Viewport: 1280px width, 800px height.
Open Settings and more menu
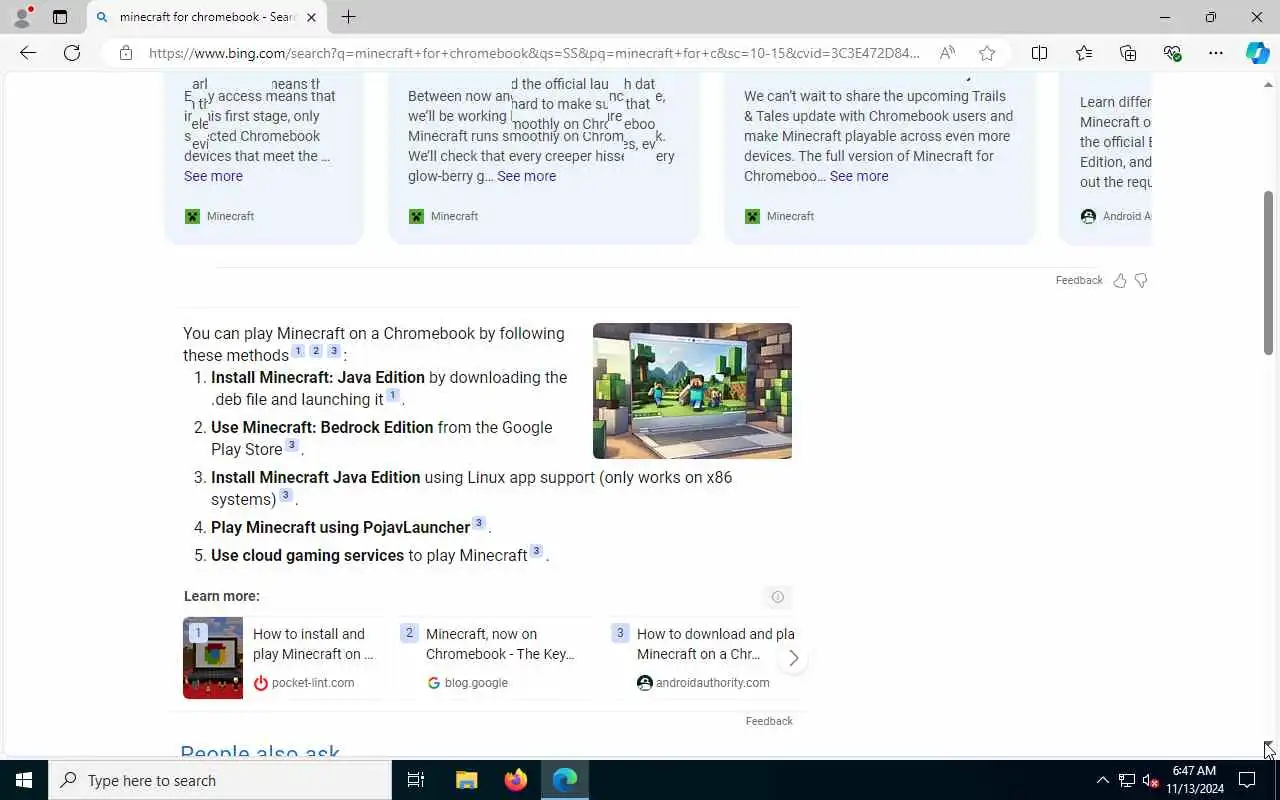[x=1216, y=53]
